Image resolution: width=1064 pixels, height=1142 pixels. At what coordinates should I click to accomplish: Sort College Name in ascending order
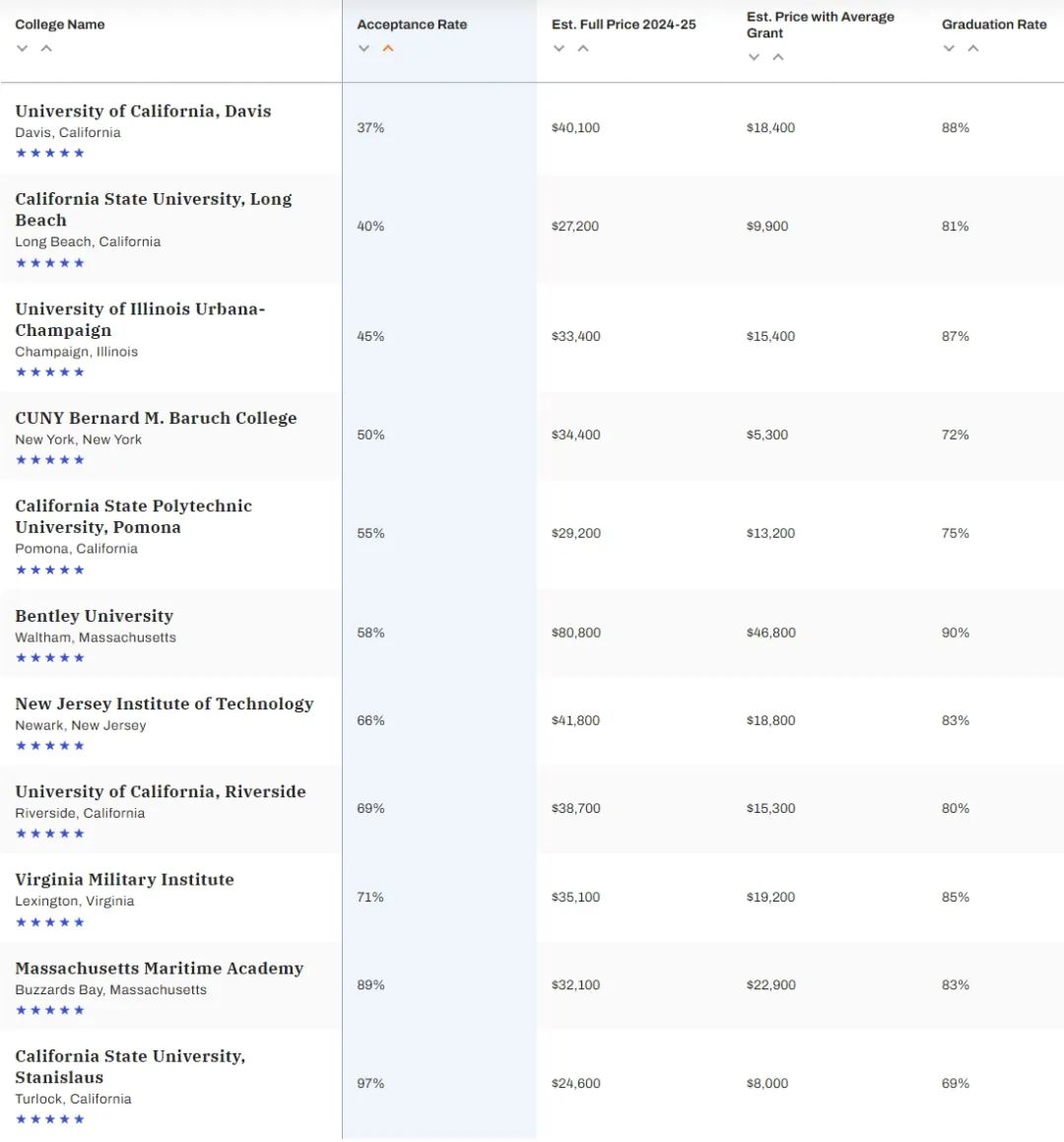click(46, 48)
